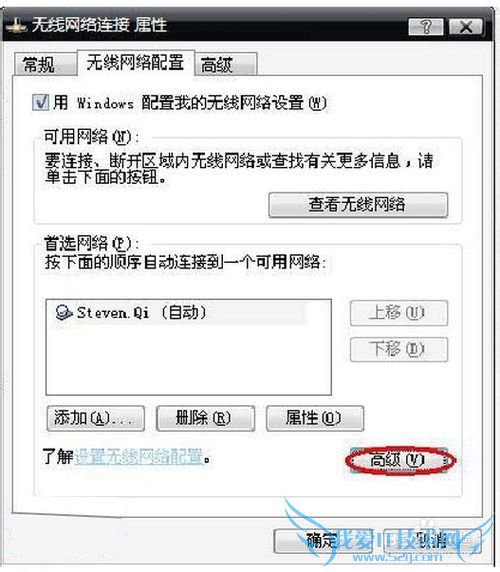Click the 下移 (D) button

coord(399,349)
